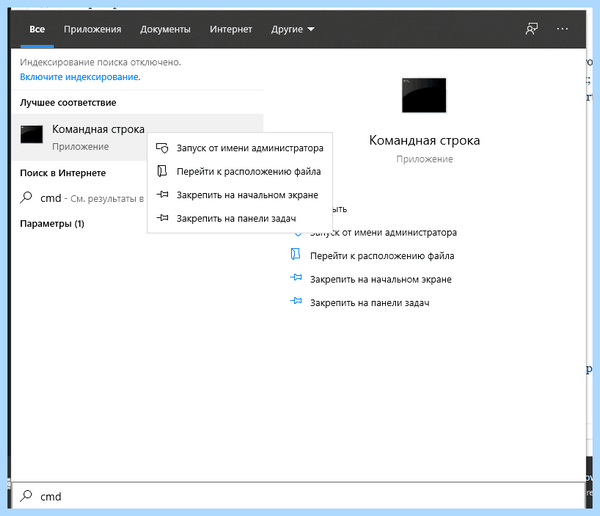
Task: Click the Поиск в Интернете heading
Action: 63,173
